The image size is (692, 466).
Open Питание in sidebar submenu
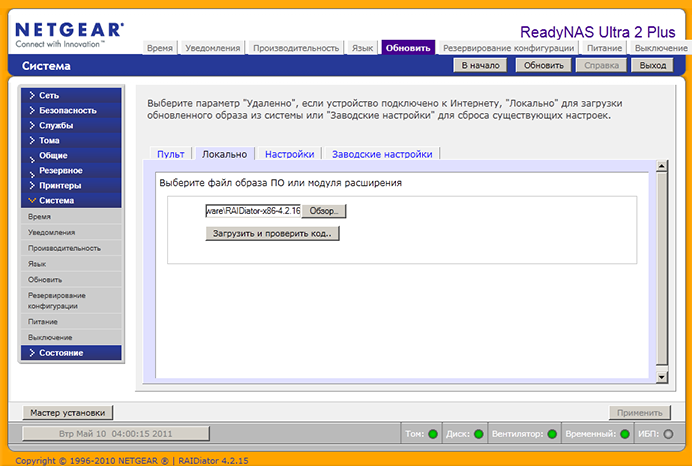pos(71,322)
